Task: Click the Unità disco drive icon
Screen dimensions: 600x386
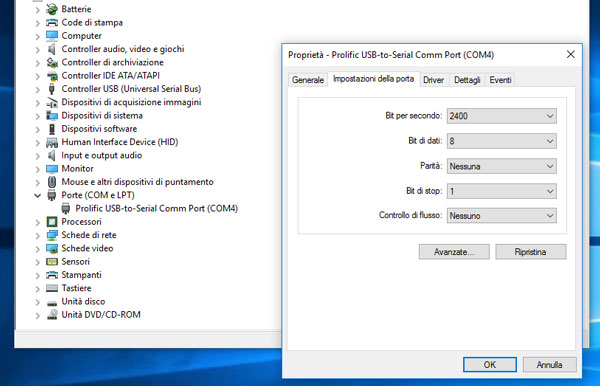Action: 52,303
